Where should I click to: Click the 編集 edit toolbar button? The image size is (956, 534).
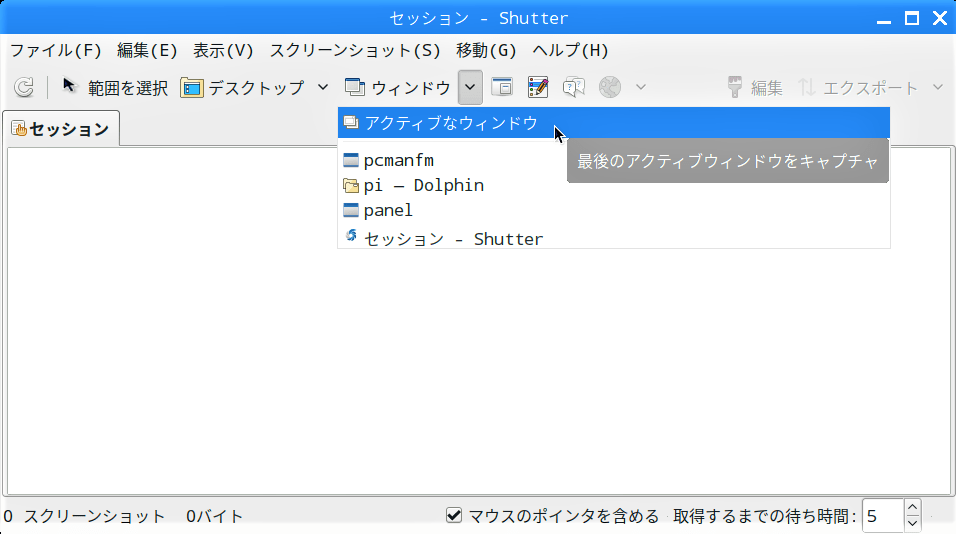(x=755, y=87)
